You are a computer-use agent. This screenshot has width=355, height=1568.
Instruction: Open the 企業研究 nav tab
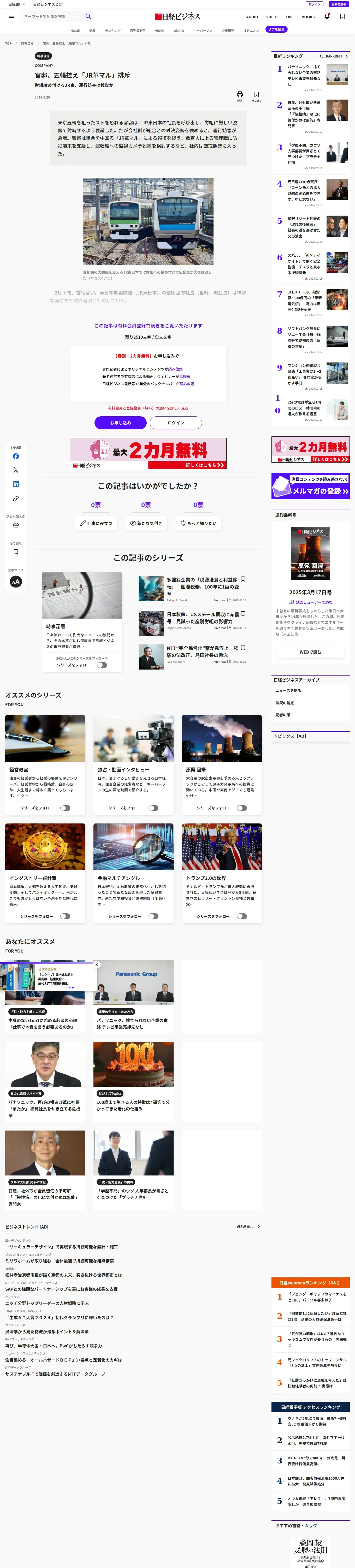pos(227,30)
